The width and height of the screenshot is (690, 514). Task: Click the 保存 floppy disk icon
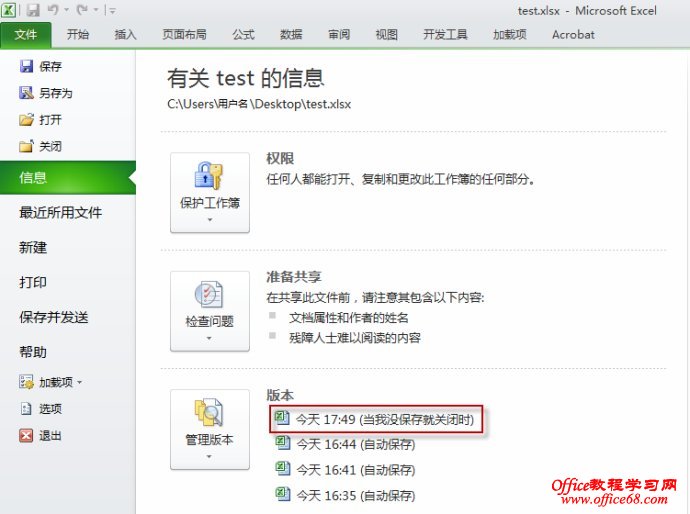(x=26, y=66)
